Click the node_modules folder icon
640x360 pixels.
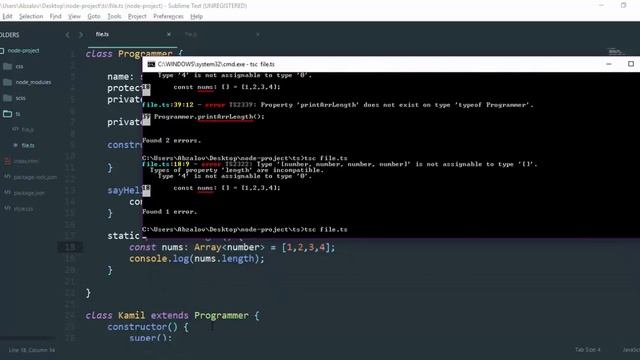[x=7, y=82]
